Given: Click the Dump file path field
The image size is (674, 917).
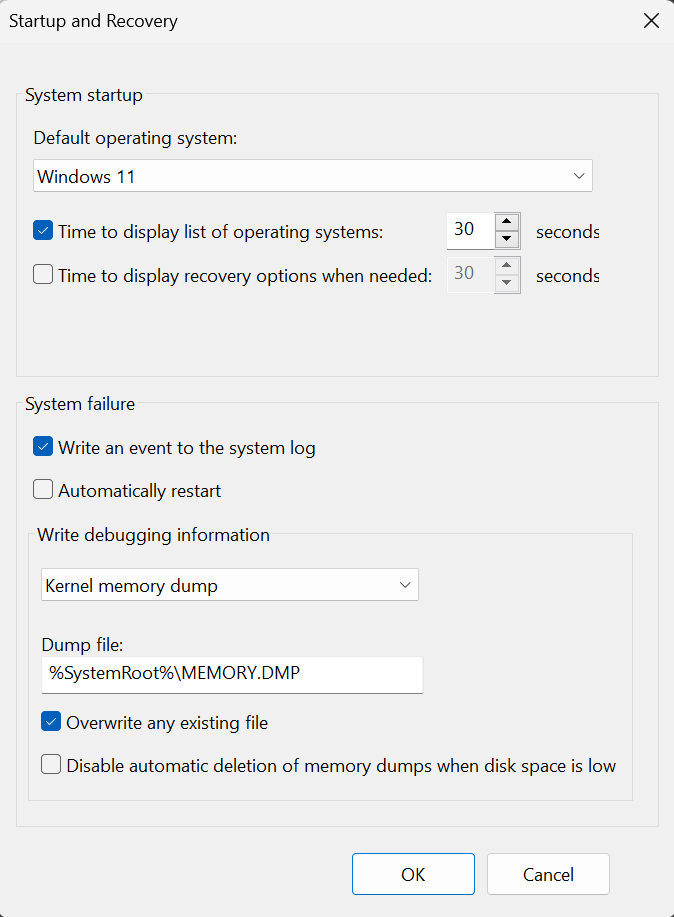Looking at the screenshot, I should tap(232, 673).
